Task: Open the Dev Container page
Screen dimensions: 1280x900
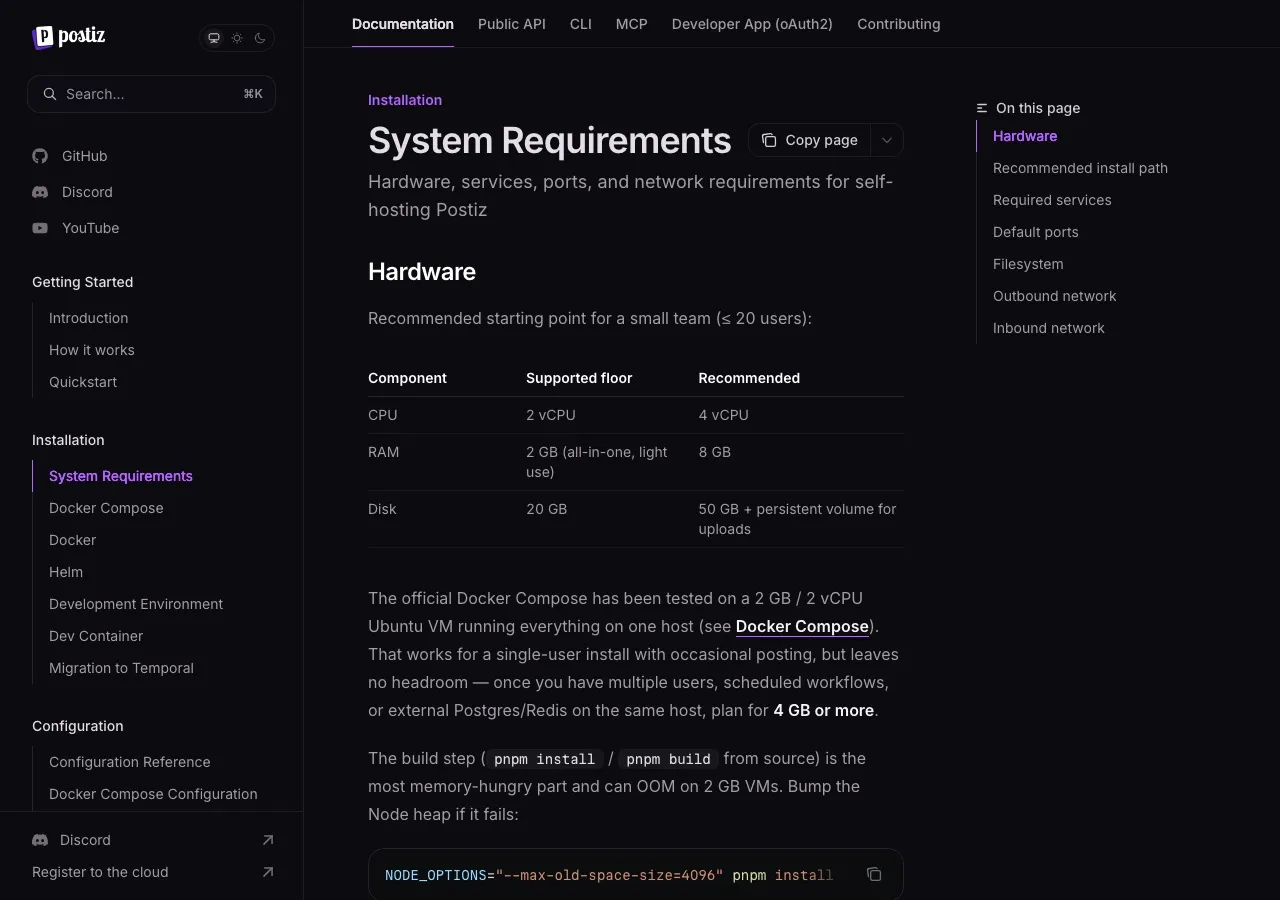Action: point(96,636)
